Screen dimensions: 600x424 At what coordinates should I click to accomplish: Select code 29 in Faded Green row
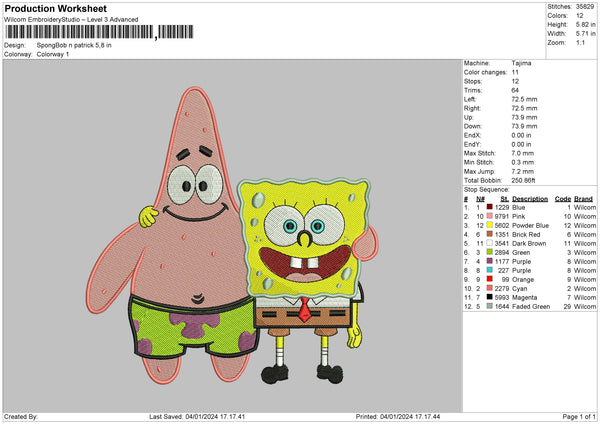pos(567,307)
